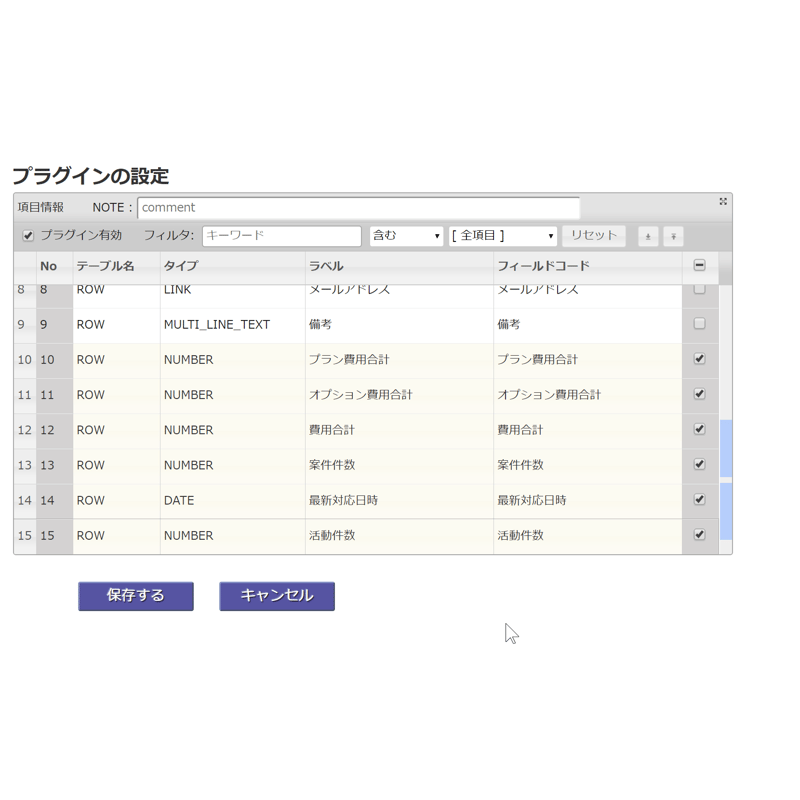Click the minus icon in the checkbox column header
Screen dimensions: 800x800
[x=700, y=265]
